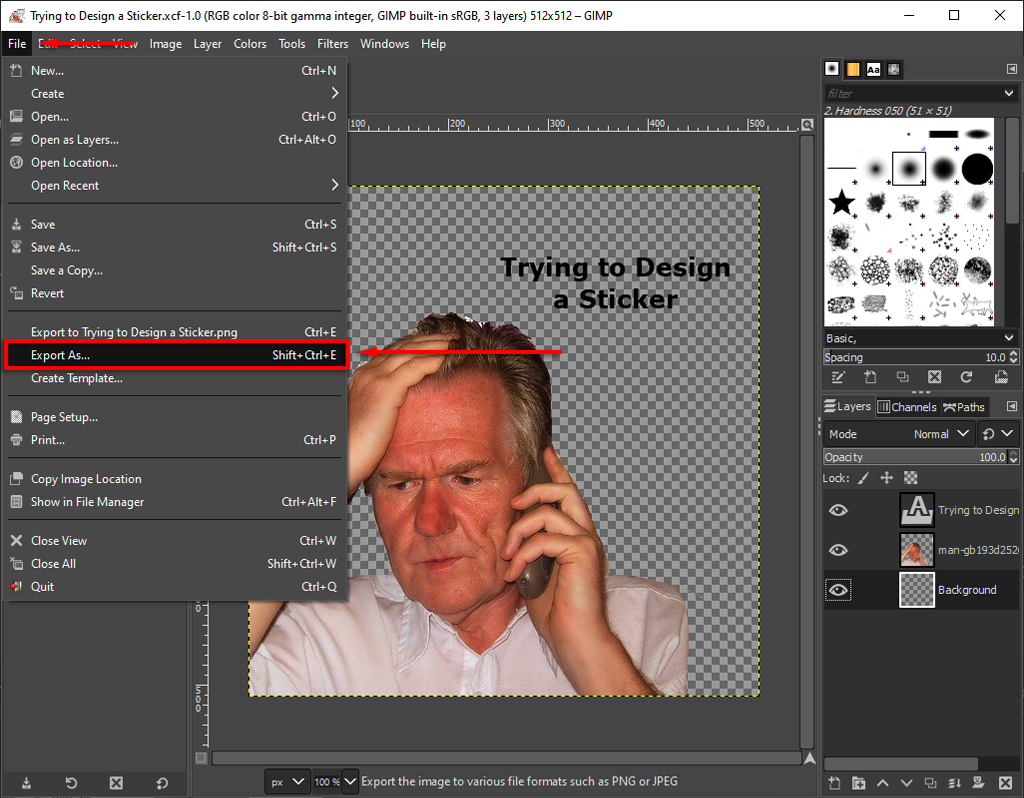Click the layer Opacity slider
The image size is (1024, 798).
click(910, 457)
